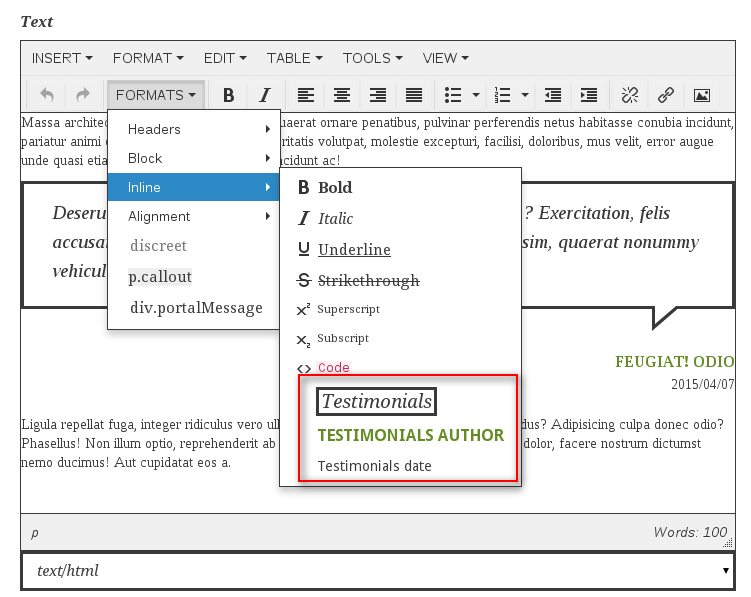Open the text/html format dropdown

(x=378, y=571)
